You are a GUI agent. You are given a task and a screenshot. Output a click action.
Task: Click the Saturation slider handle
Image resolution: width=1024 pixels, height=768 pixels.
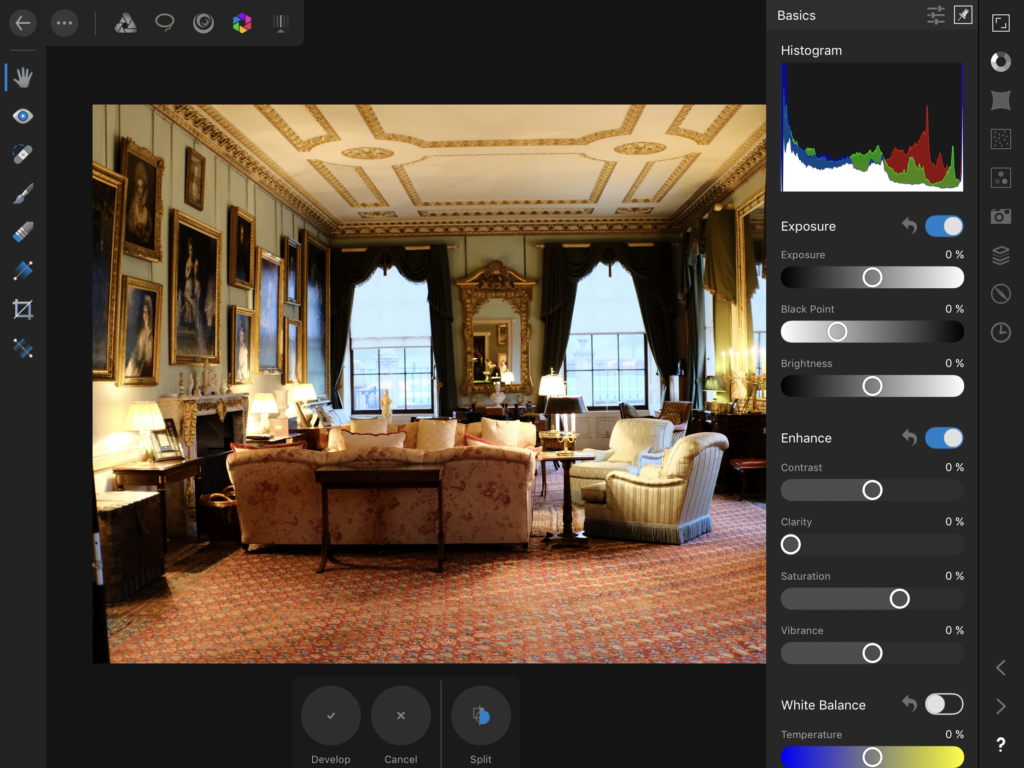899,598
